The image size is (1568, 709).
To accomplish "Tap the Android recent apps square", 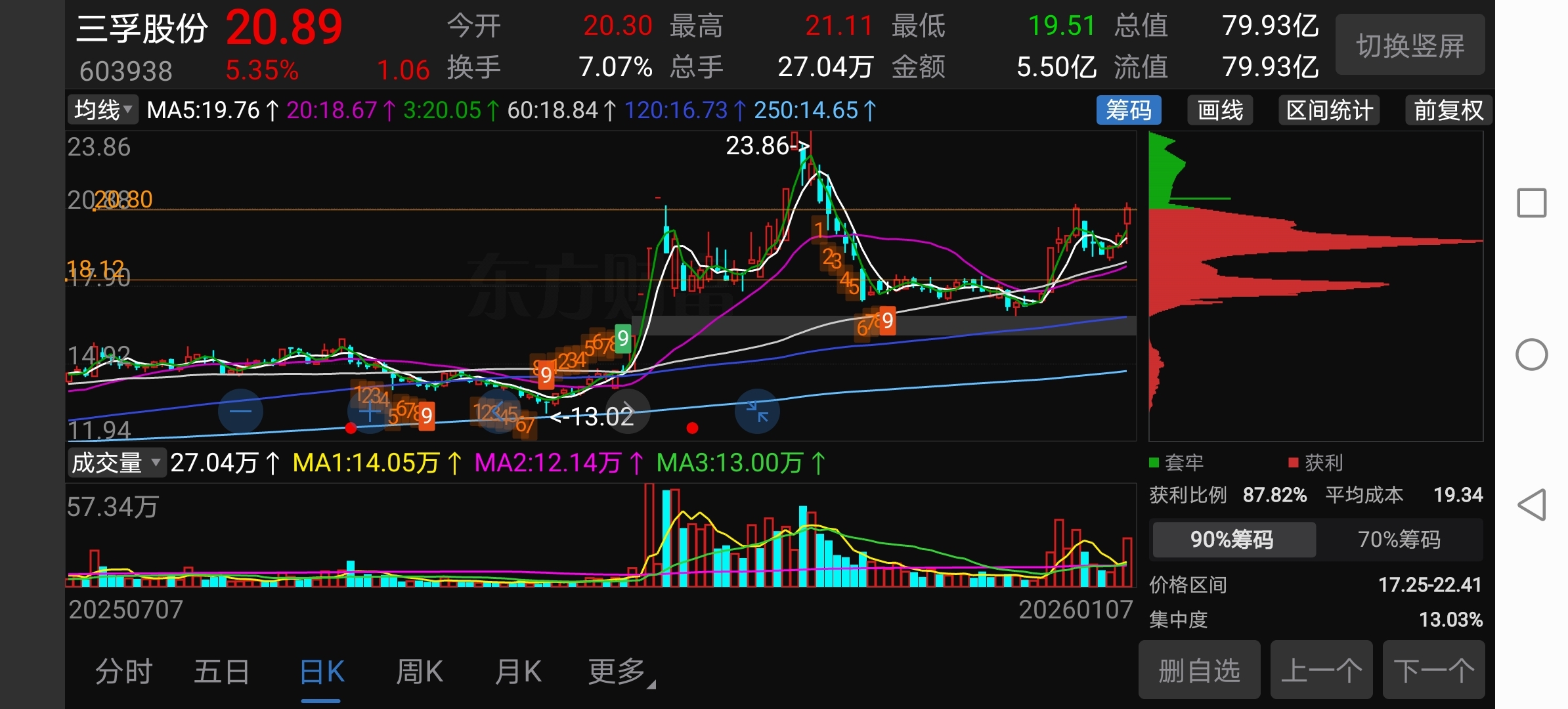I will (1531, 203).
